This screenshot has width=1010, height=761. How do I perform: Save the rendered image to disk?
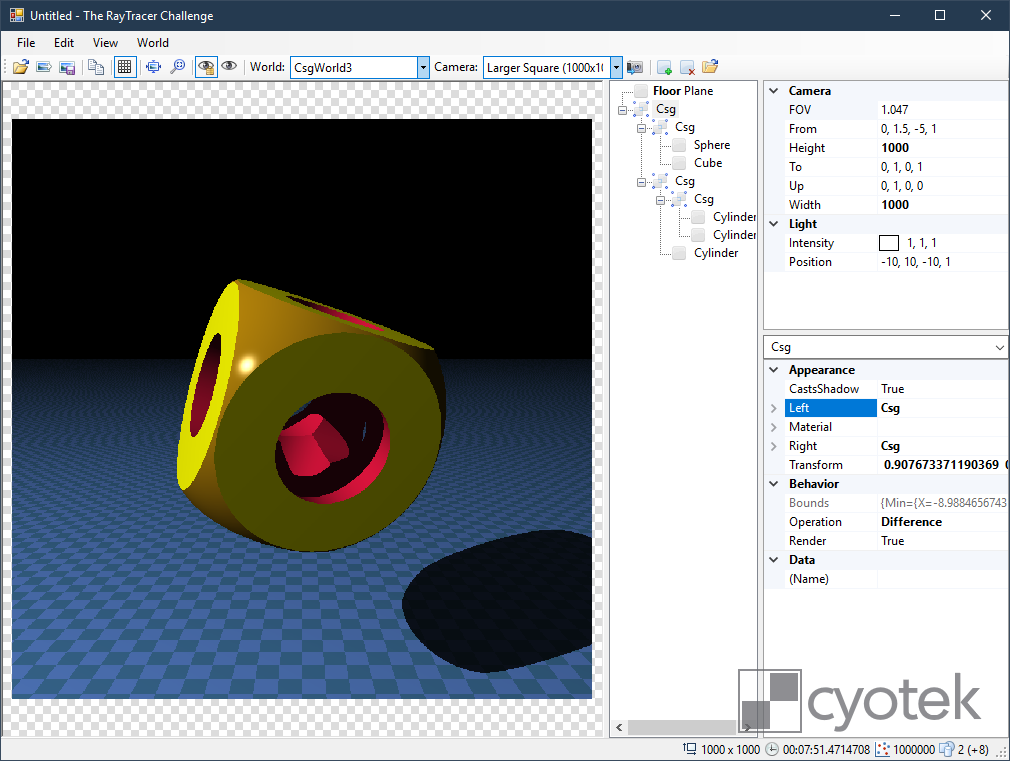pyautogui.click(x=67, y=67)
